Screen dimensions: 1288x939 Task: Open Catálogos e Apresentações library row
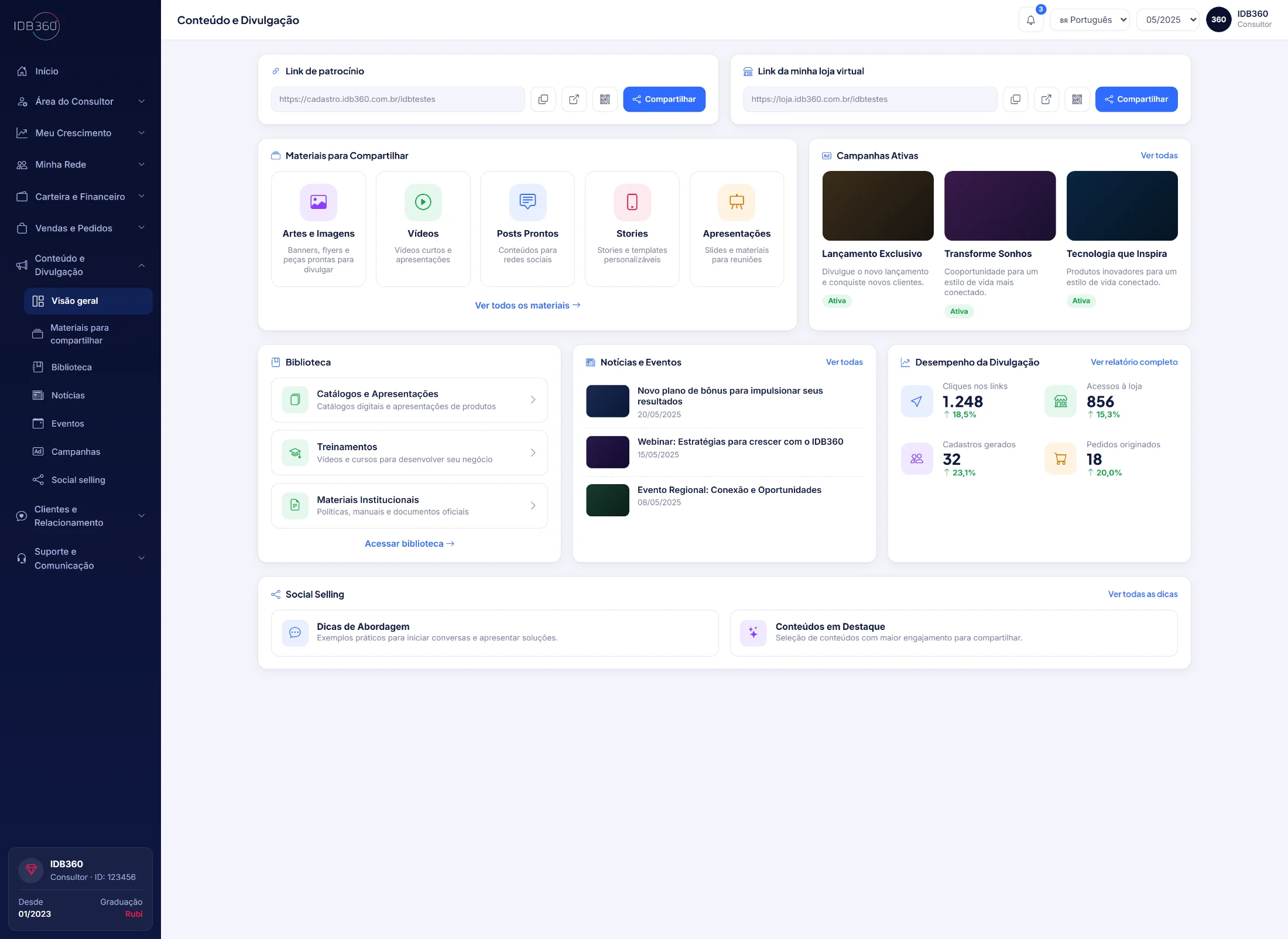tap(409, 400)
